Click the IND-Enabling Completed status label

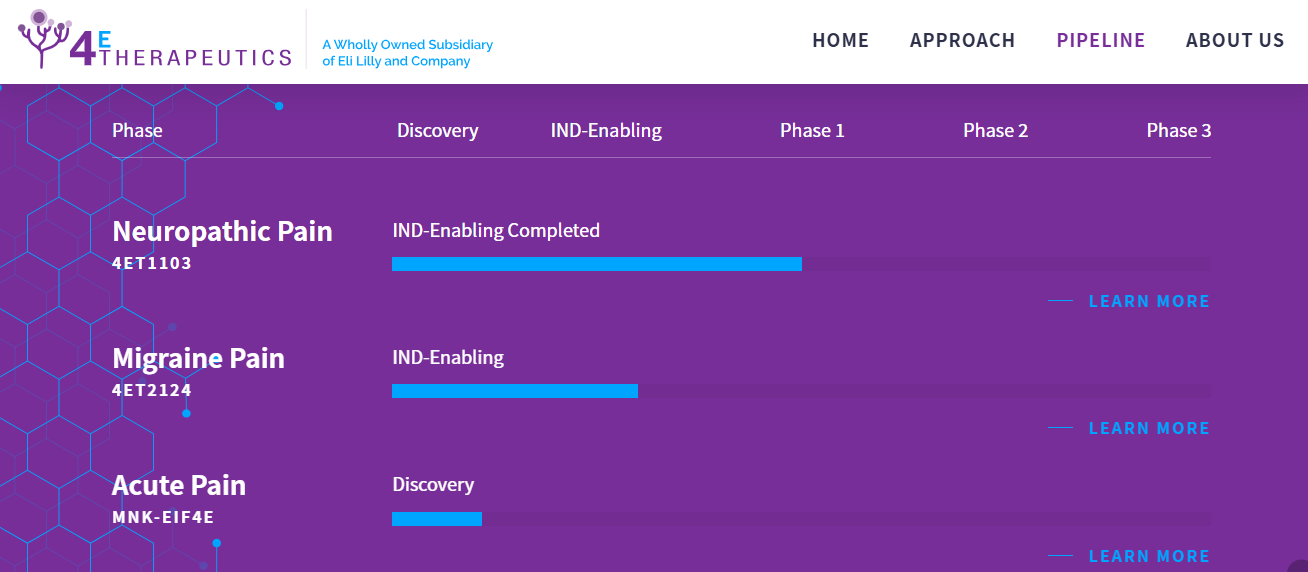[x=496, y=231]
